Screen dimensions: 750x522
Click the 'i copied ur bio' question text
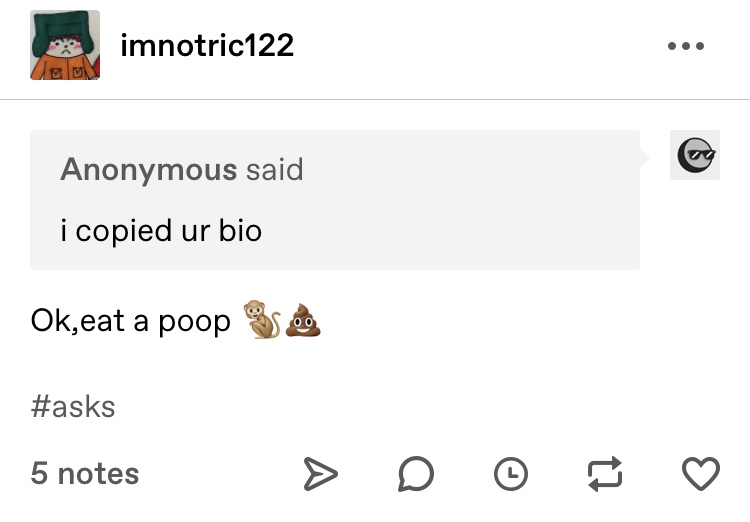(x=161, y=231)
